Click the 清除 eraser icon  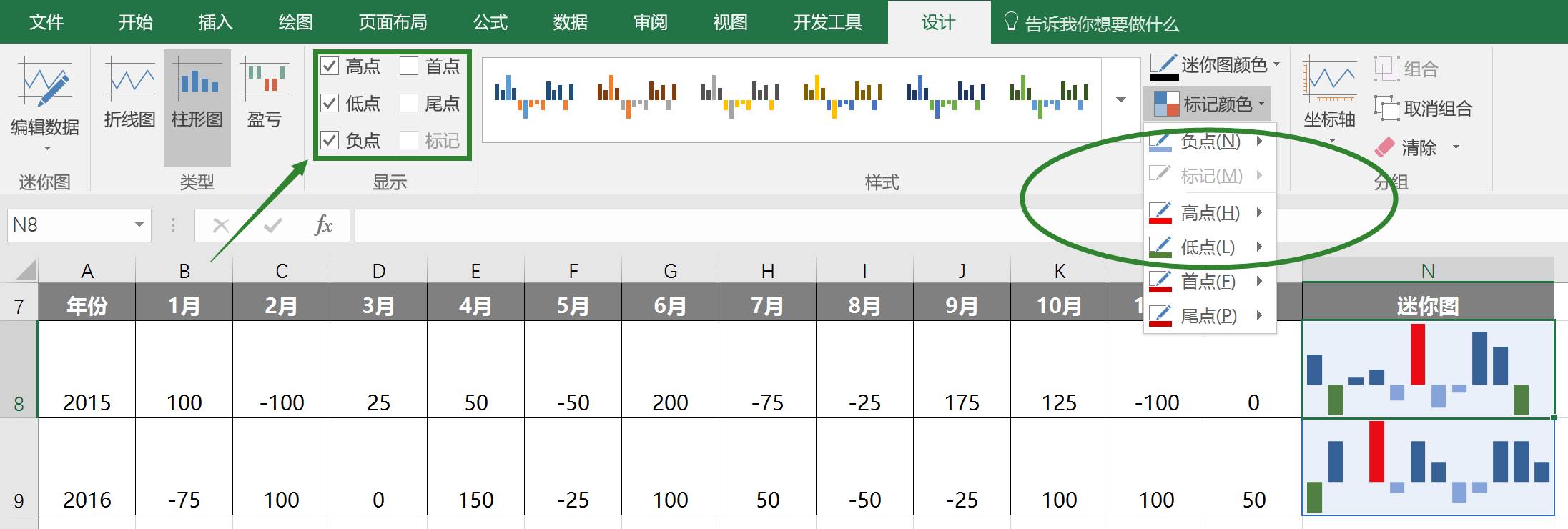click(x=1385, y=148)
